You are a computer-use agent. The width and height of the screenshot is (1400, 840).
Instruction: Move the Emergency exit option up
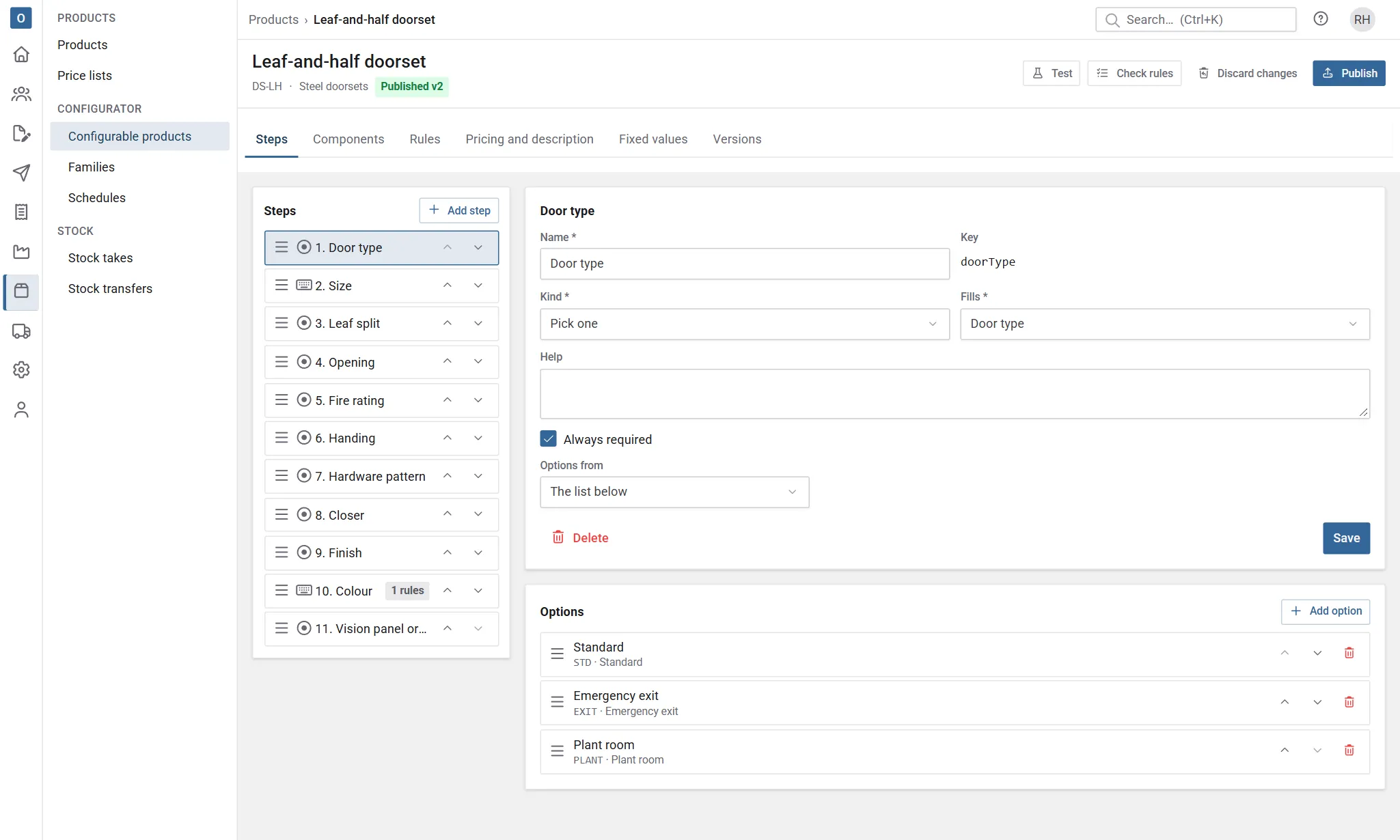point(1285,702)
